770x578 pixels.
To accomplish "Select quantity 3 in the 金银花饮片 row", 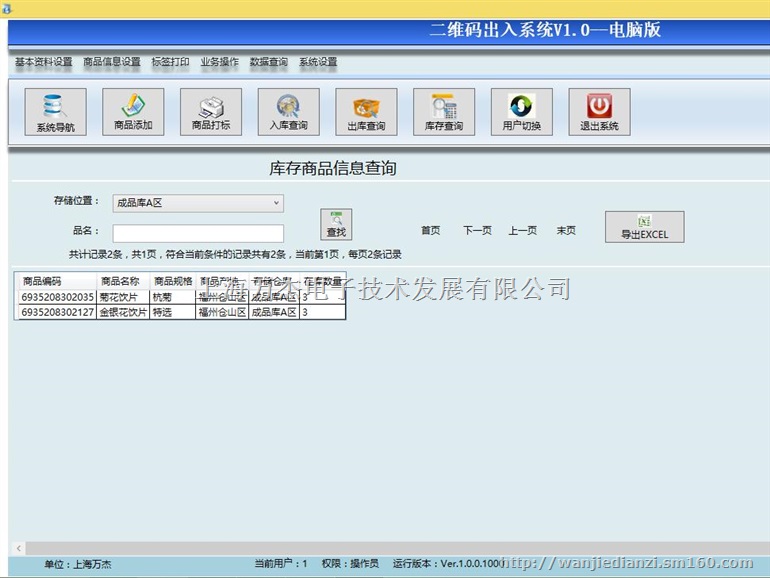I will (x=323, y=312).
